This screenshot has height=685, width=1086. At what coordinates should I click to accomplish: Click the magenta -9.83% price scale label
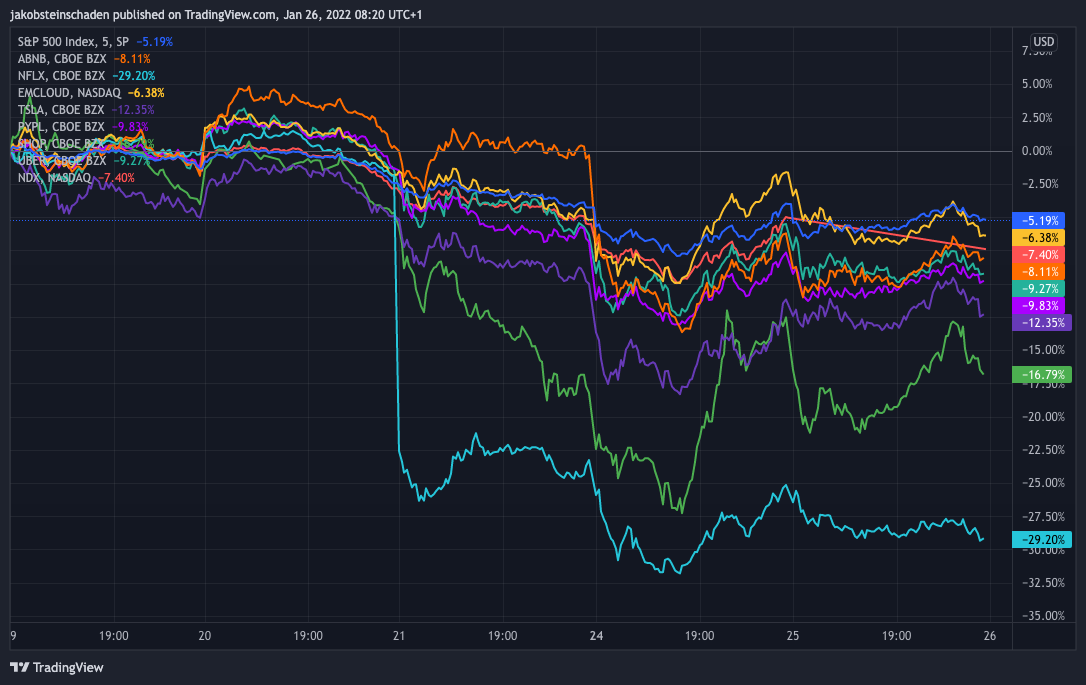tap(1039, 305)
